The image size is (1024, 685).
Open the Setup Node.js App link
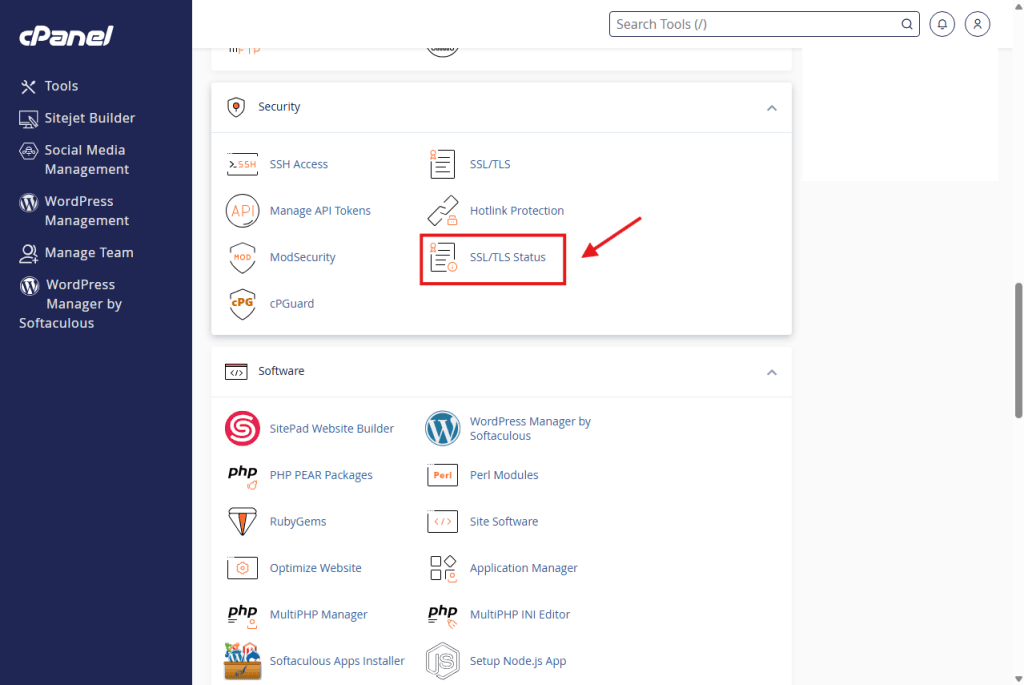tap(517, 661)
